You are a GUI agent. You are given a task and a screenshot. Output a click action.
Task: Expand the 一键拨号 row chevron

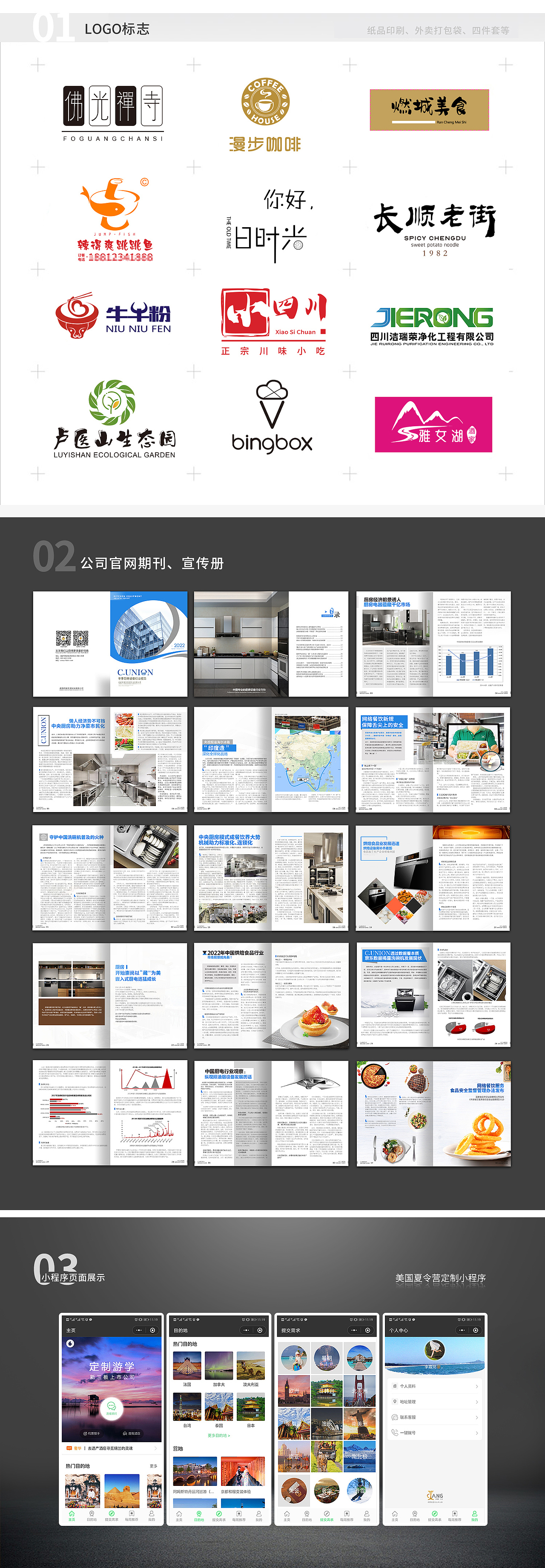point(477,1433)
